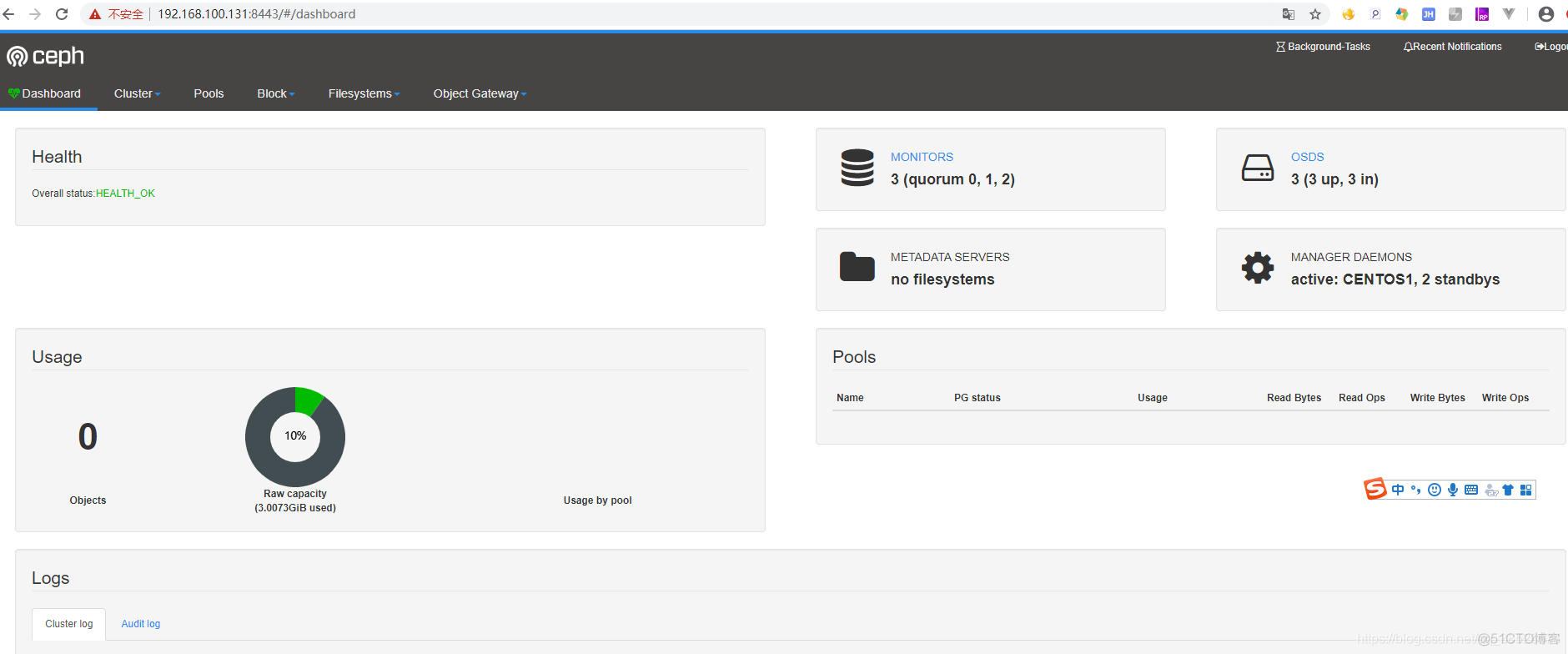The height and width of the screenshot is (654, 1568).
Task: Expand the Cluster dropdown menu
Action: 137,93
